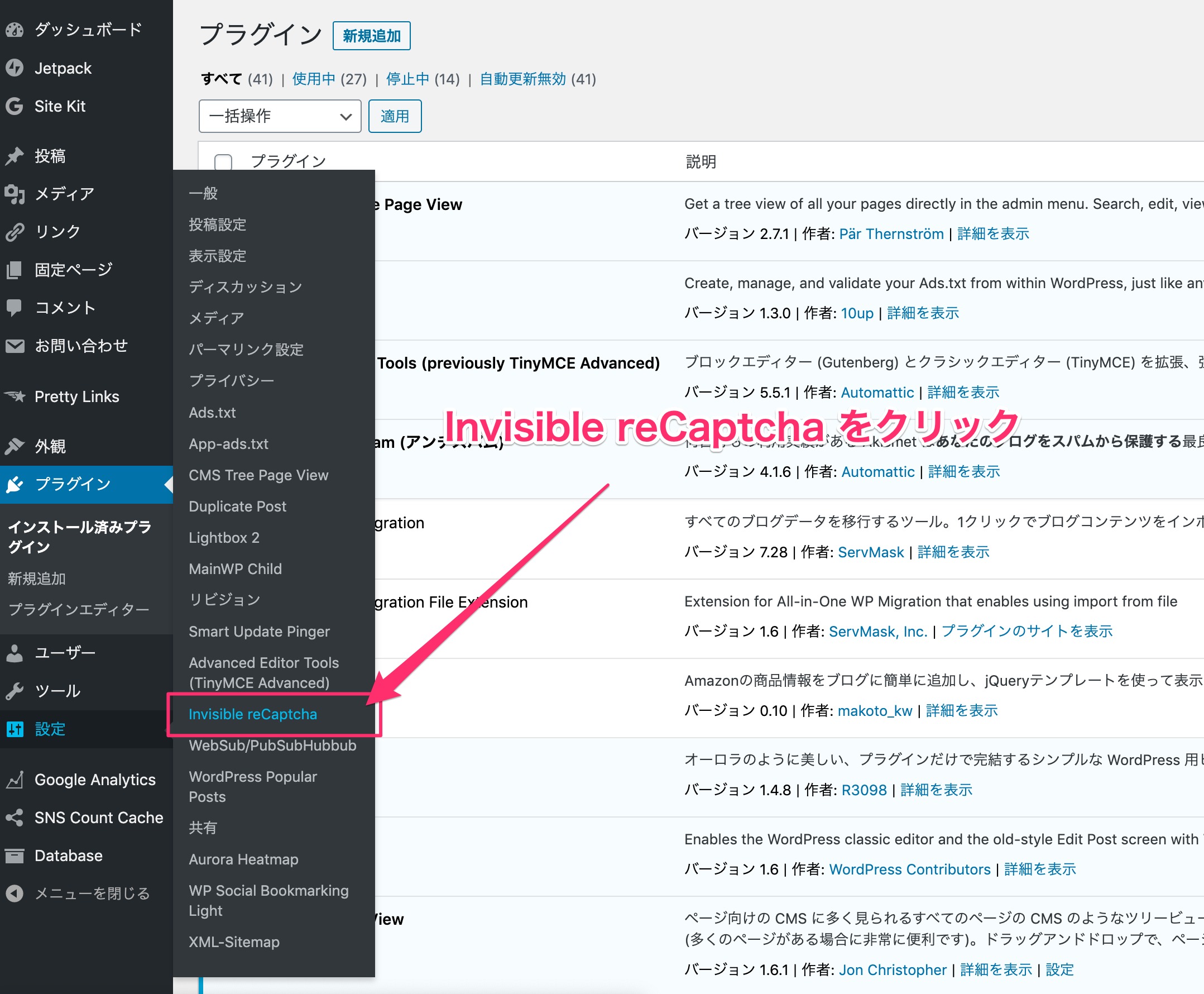1204x994 pixels.
Task: Select Smart Update Pinger submenu item
Action: point(259,632)
